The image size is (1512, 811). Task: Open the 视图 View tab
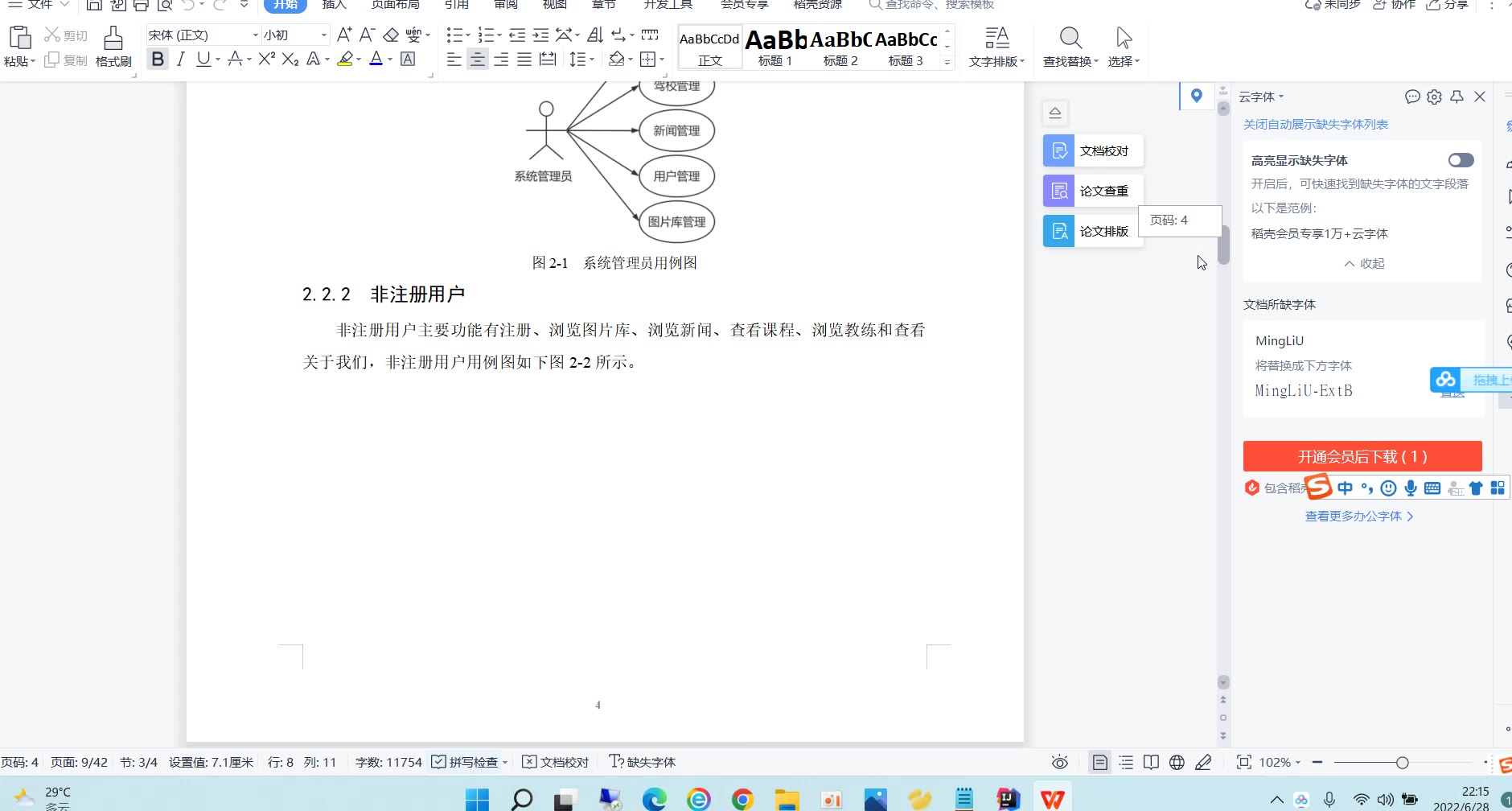click(x=554, y=5)
